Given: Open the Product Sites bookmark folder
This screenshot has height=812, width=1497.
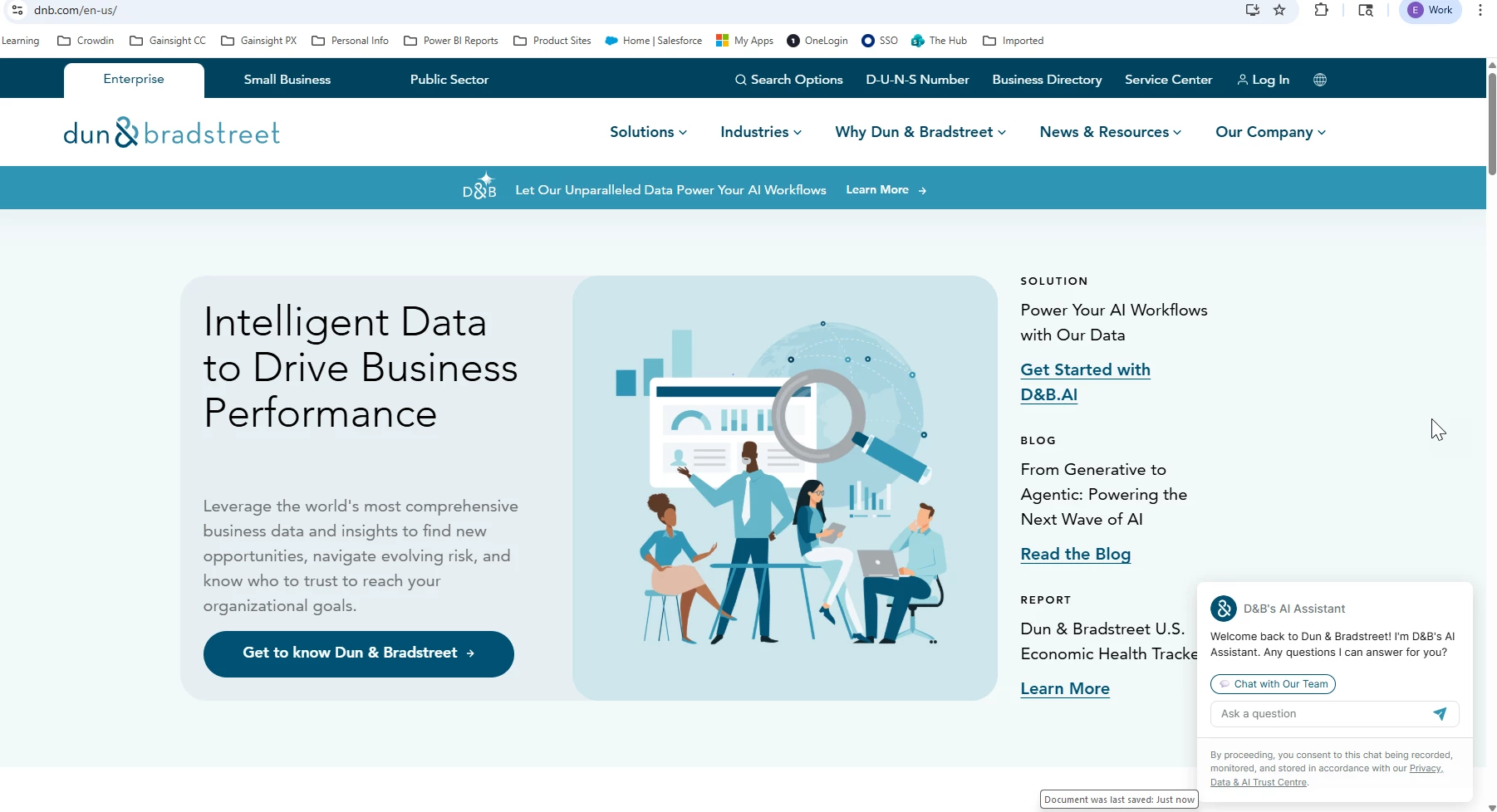Looking at the screenshot, I should tap(552, 41).
